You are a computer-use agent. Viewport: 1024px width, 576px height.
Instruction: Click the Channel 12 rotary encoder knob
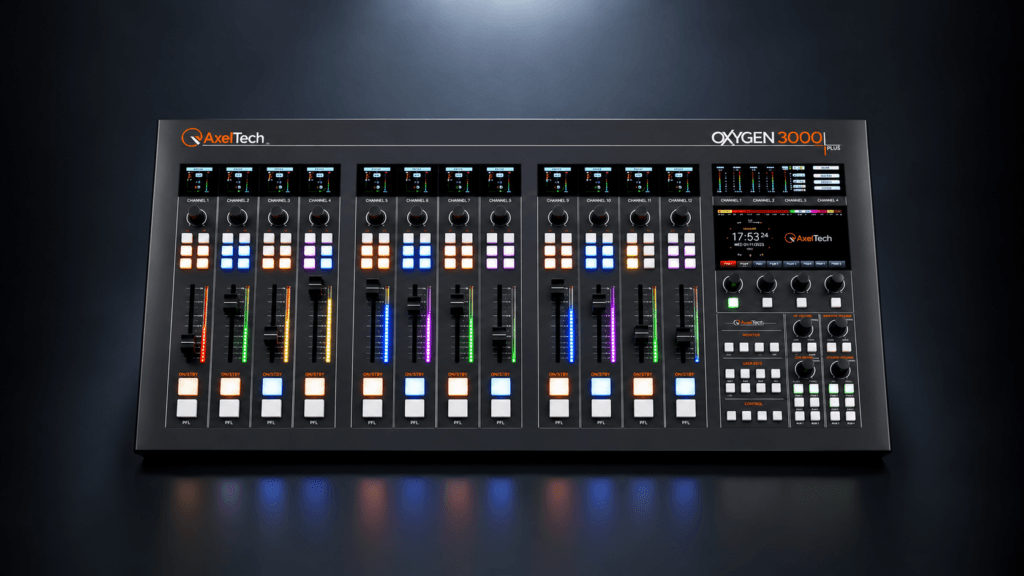pyautogui.click(x=680, y=217)
